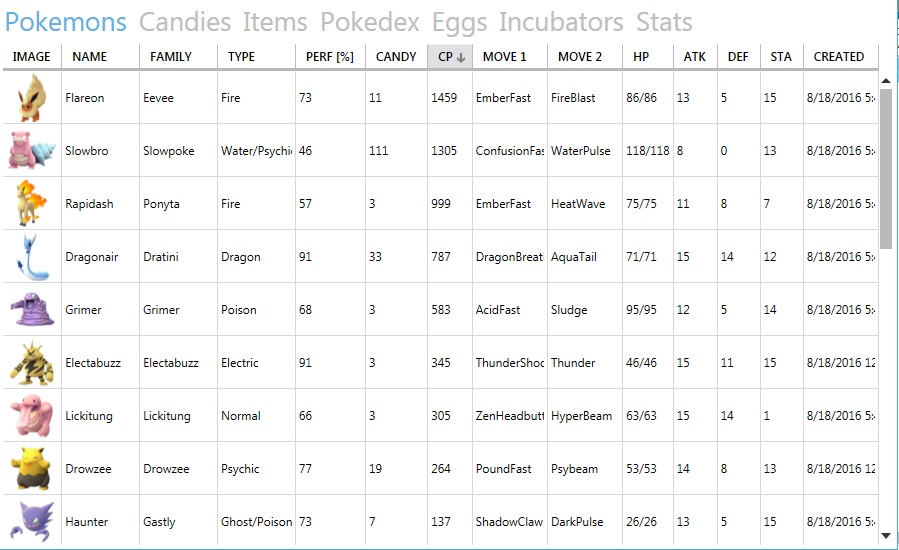The height and width of the screenshot is (550, 899).
Task: Pick the Grimer sprite image
Action: (x=32, y=310)
